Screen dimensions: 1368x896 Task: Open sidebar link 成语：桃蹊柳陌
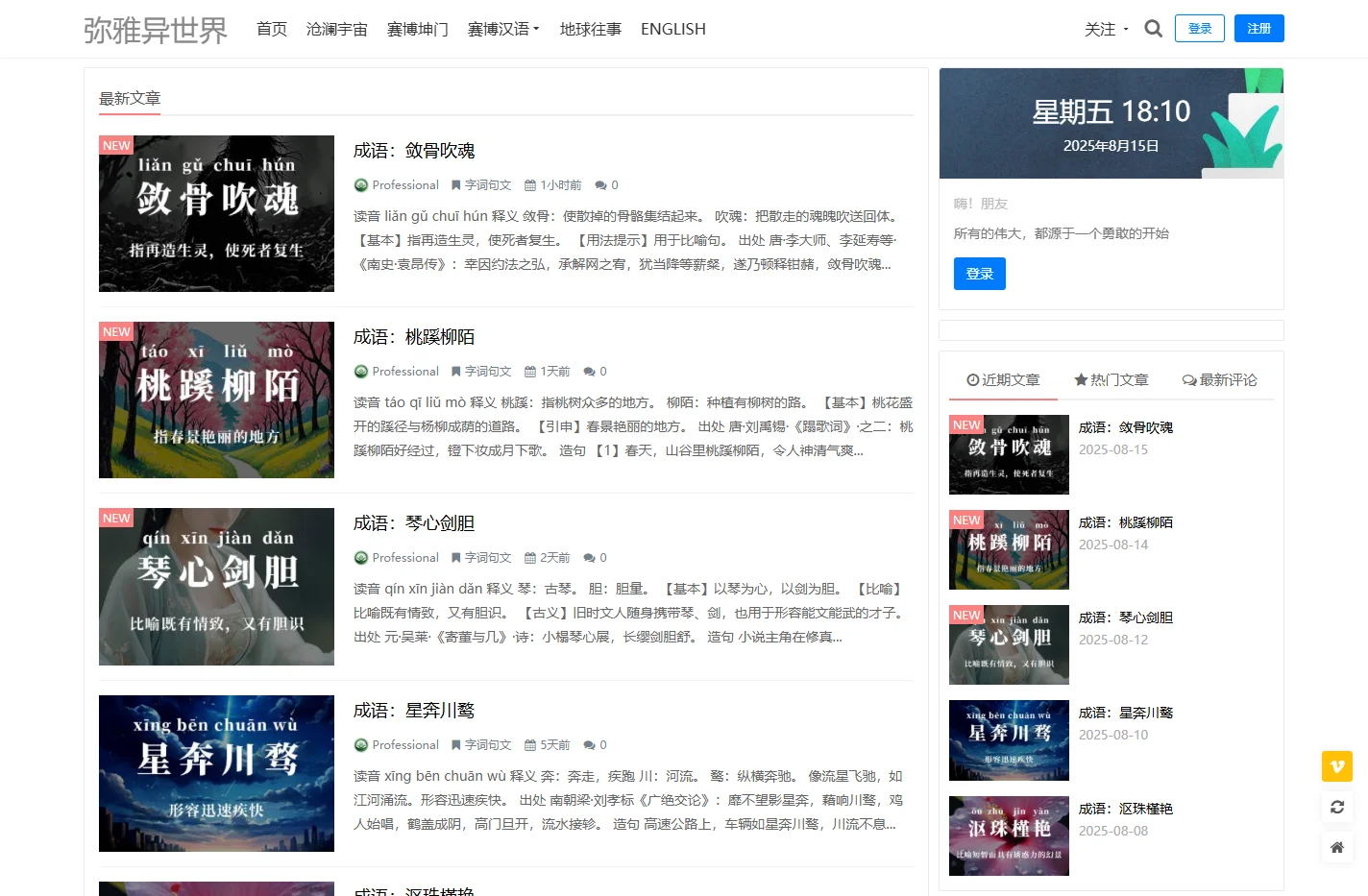1126,522
